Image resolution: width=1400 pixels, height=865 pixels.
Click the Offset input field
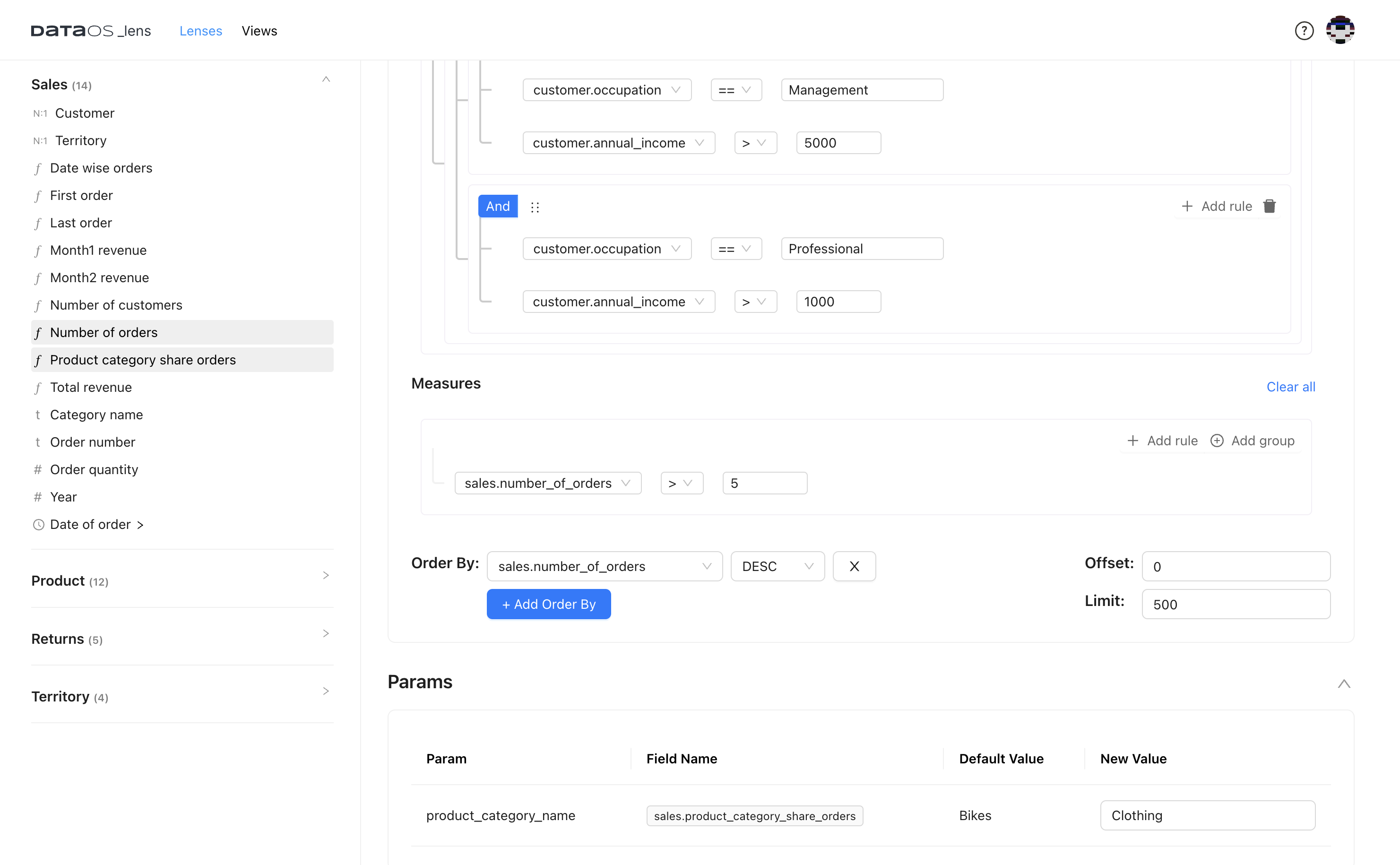click(x=1236, y=566)
